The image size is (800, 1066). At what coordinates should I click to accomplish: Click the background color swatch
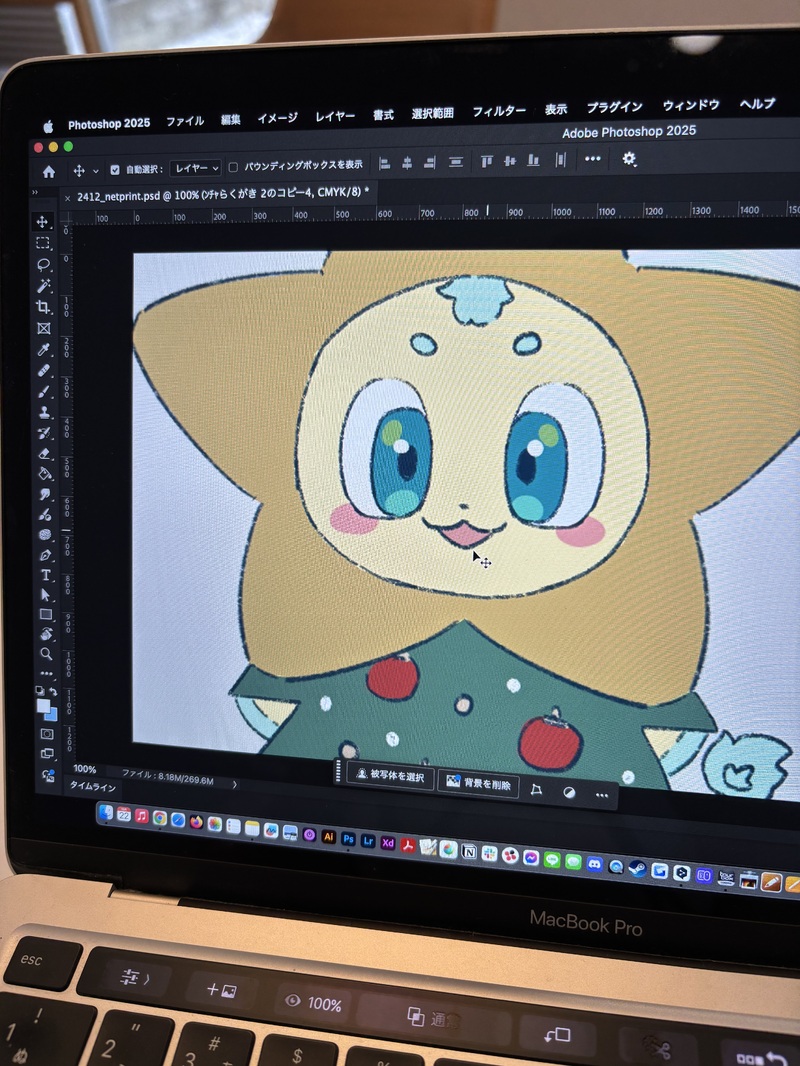pyautogui.click(x=52, y=715)
